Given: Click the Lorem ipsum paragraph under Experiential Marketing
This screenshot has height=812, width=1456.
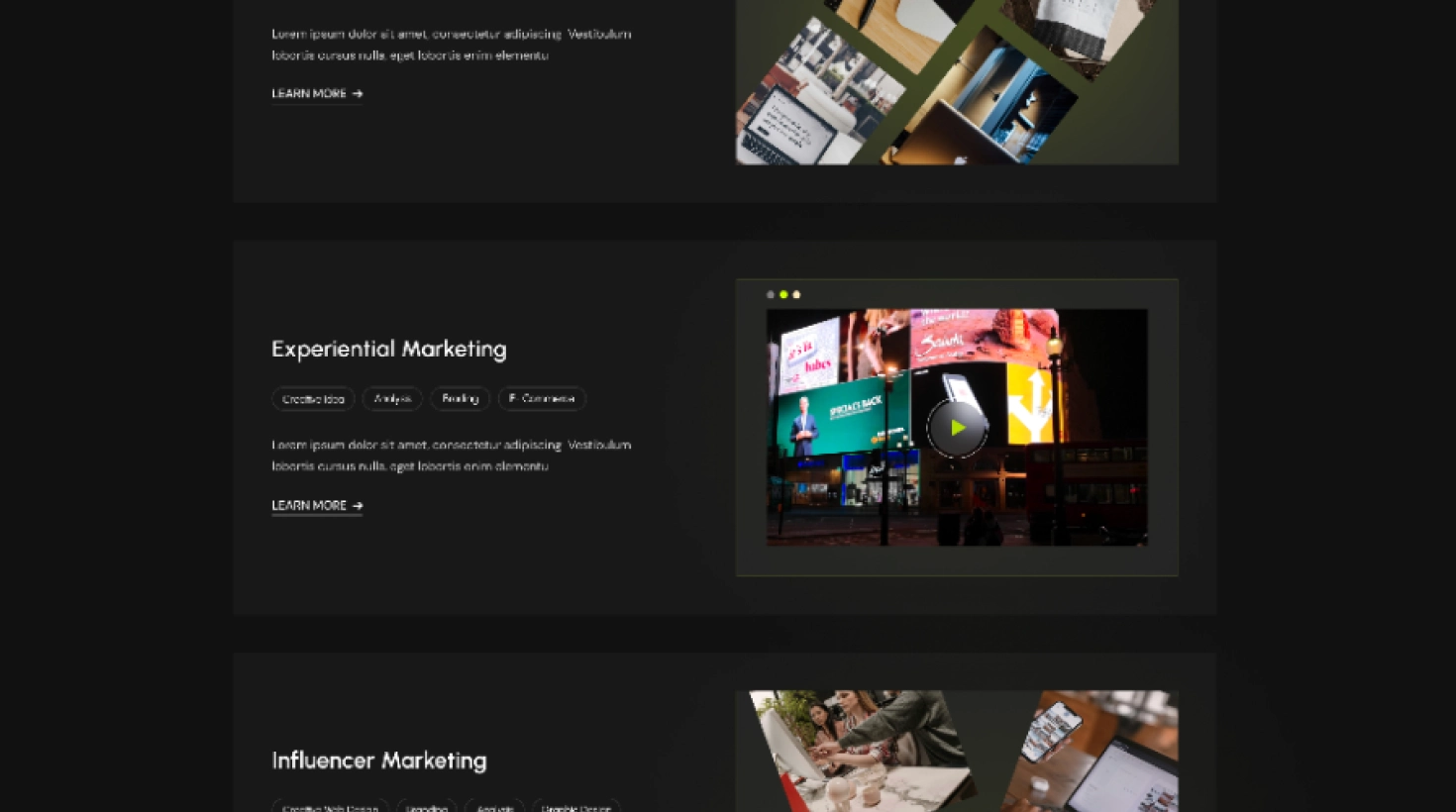Looking at the screenshot, I should [452, 456].
